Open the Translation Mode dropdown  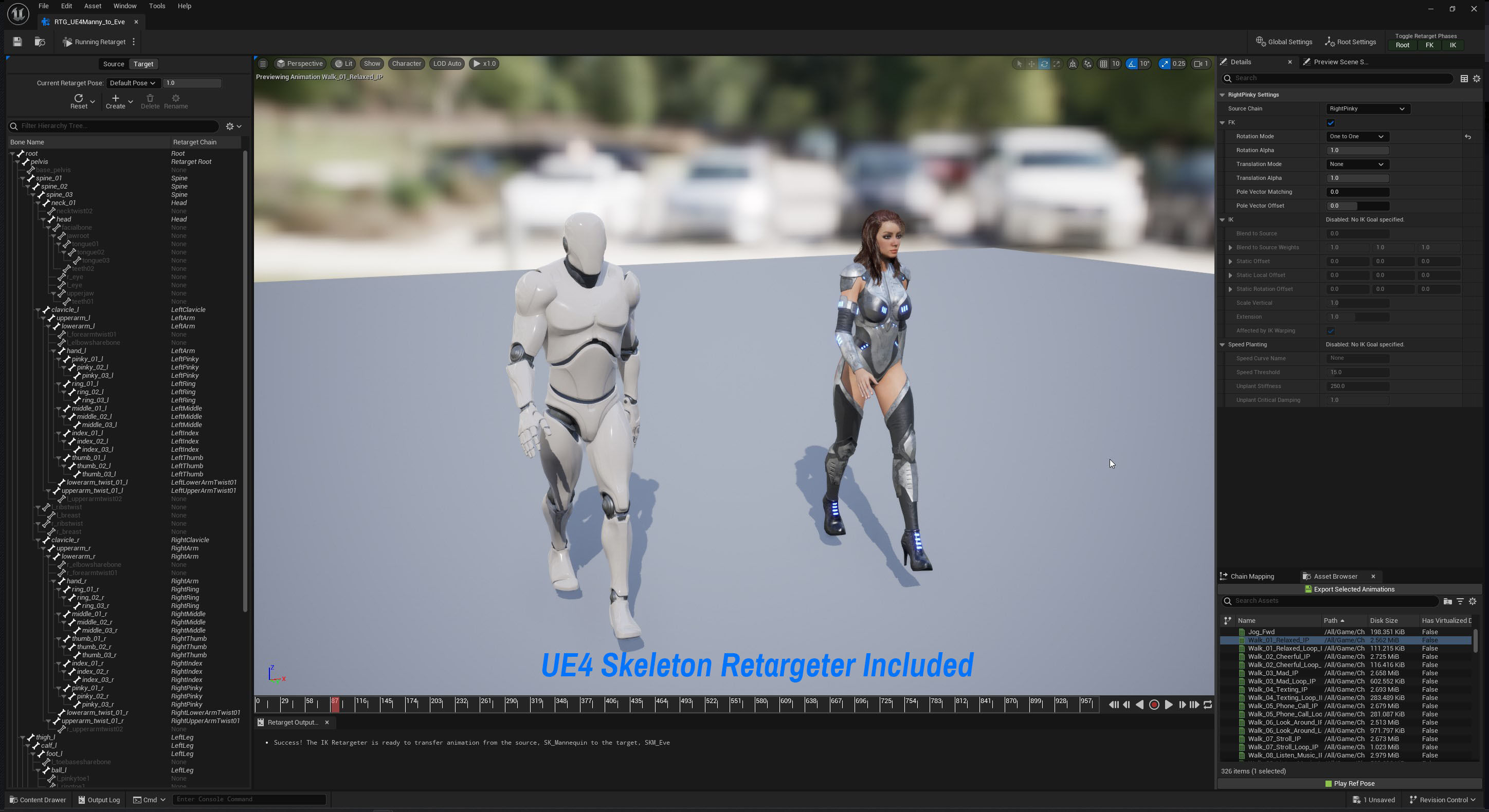point(1357,164)
